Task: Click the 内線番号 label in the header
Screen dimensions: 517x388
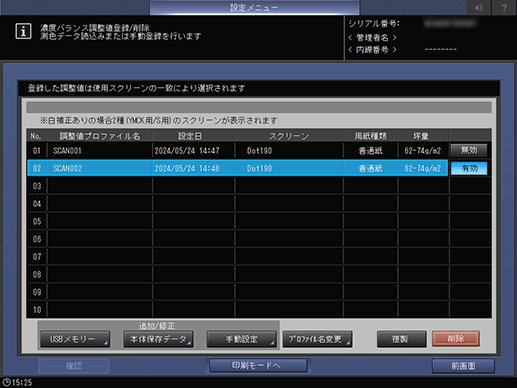Action: [x=372, y=50]
